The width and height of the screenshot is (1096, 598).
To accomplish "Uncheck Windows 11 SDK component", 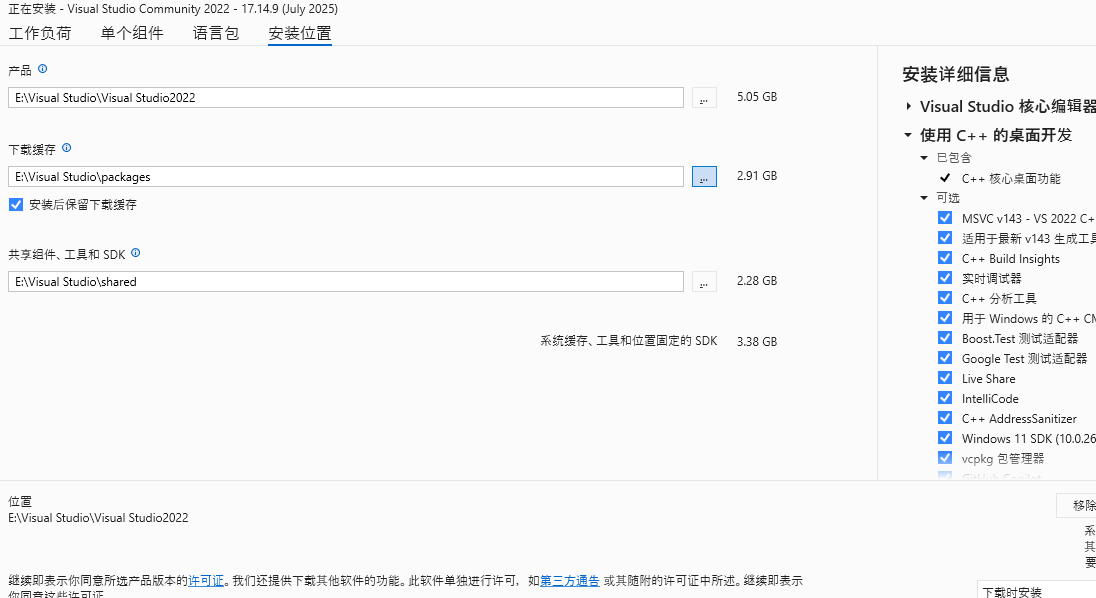I will tap(945, 438).
